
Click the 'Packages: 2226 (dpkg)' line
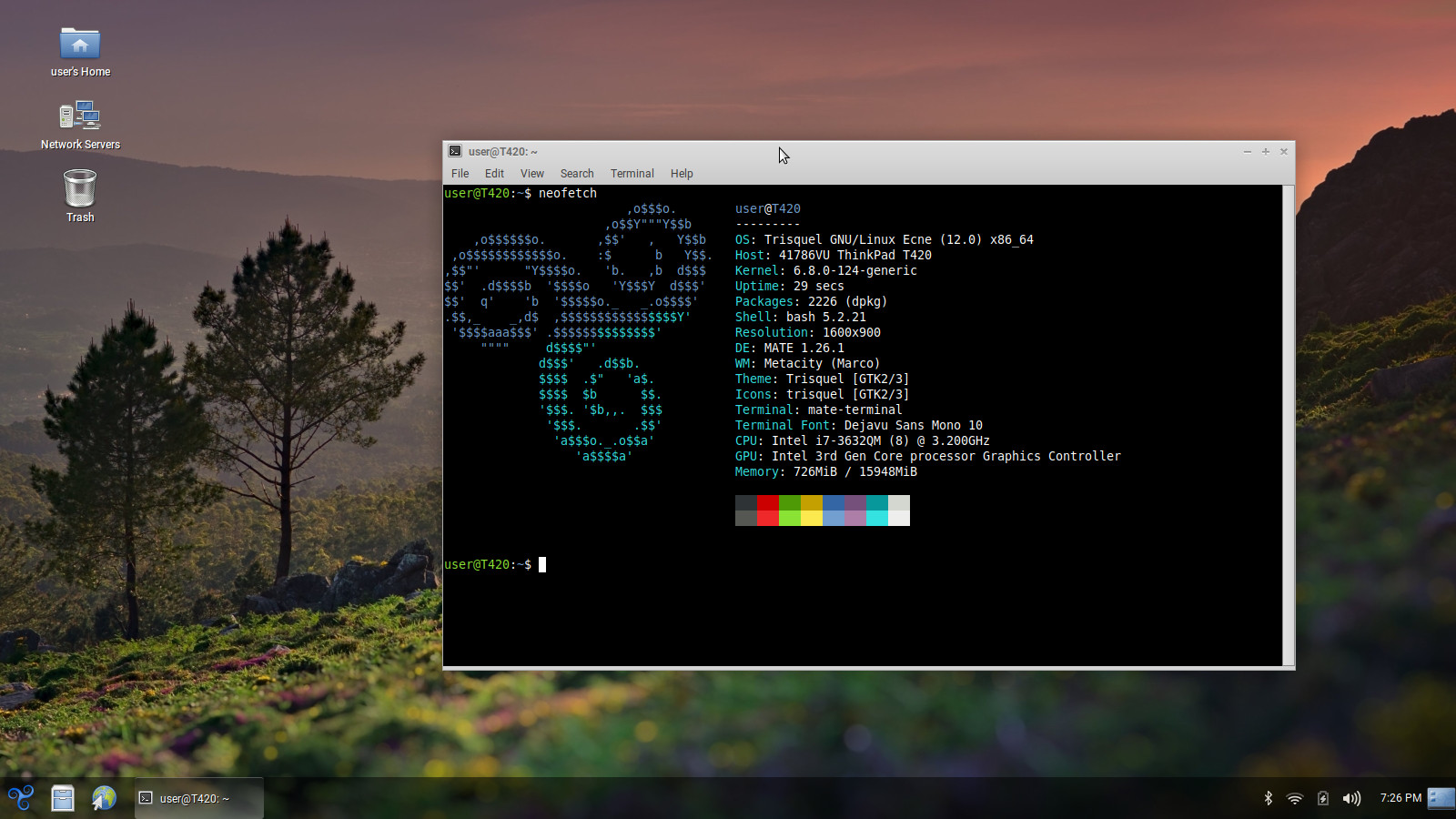coord(812,301)
